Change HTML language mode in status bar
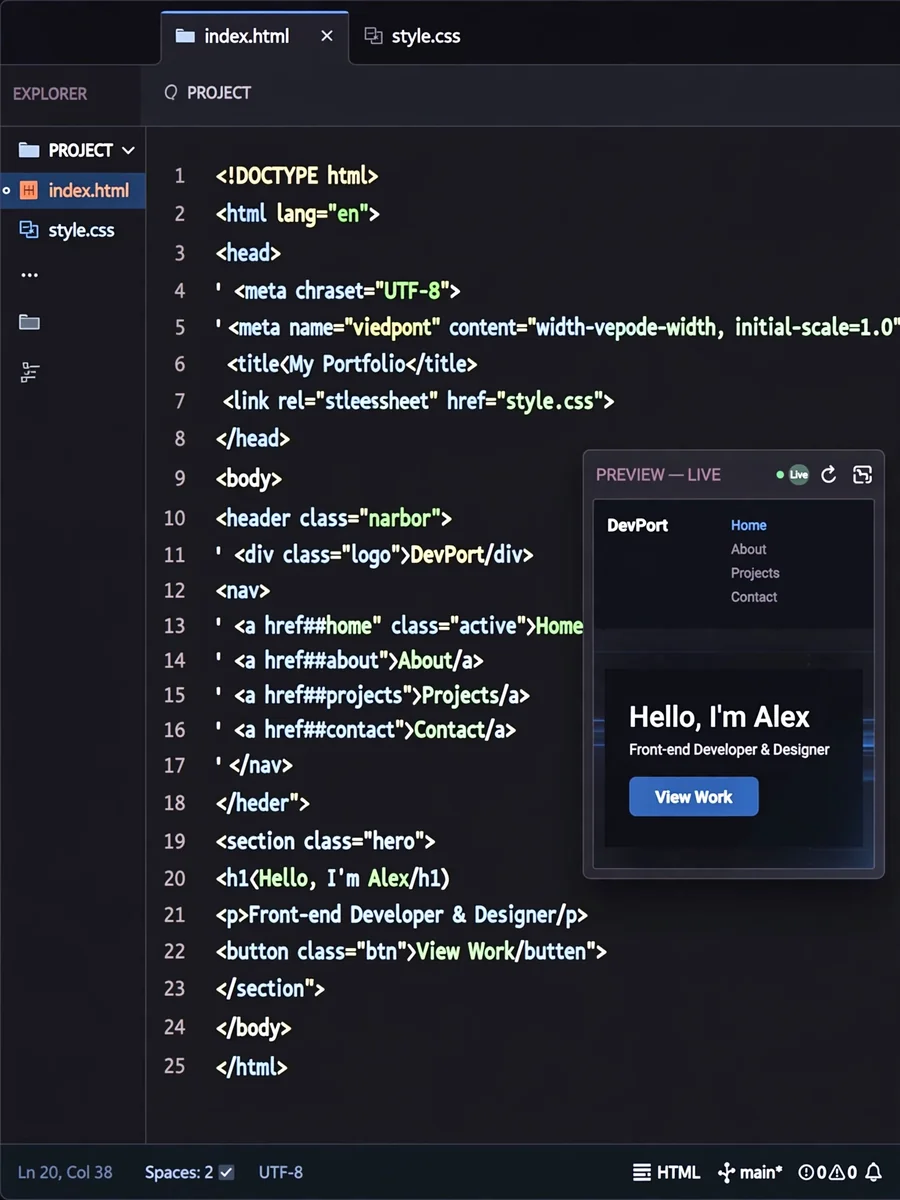Viewport: 900px width, 1200px height. click(x=667, y=1172)
